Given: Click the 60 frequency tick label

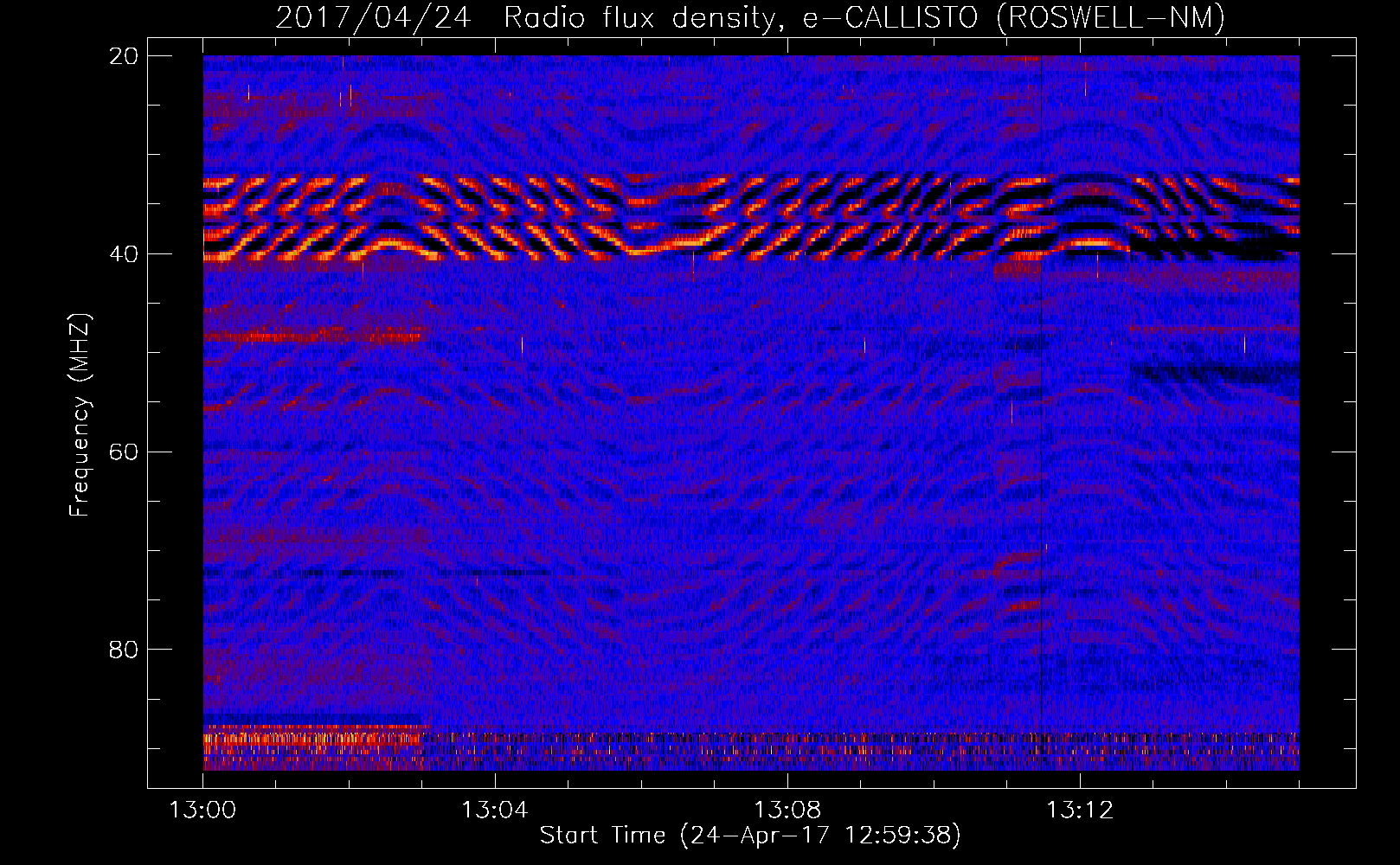Looking at the screenshot, I should [125, 452].
